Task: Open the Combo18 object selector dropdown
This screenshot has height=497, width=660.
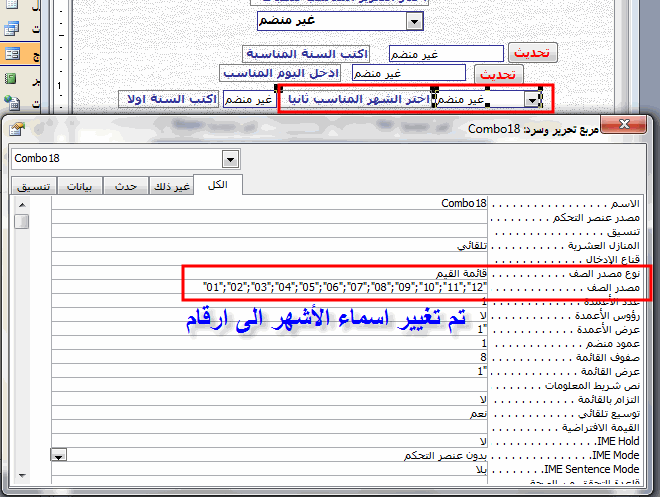Action: point(230,159)
